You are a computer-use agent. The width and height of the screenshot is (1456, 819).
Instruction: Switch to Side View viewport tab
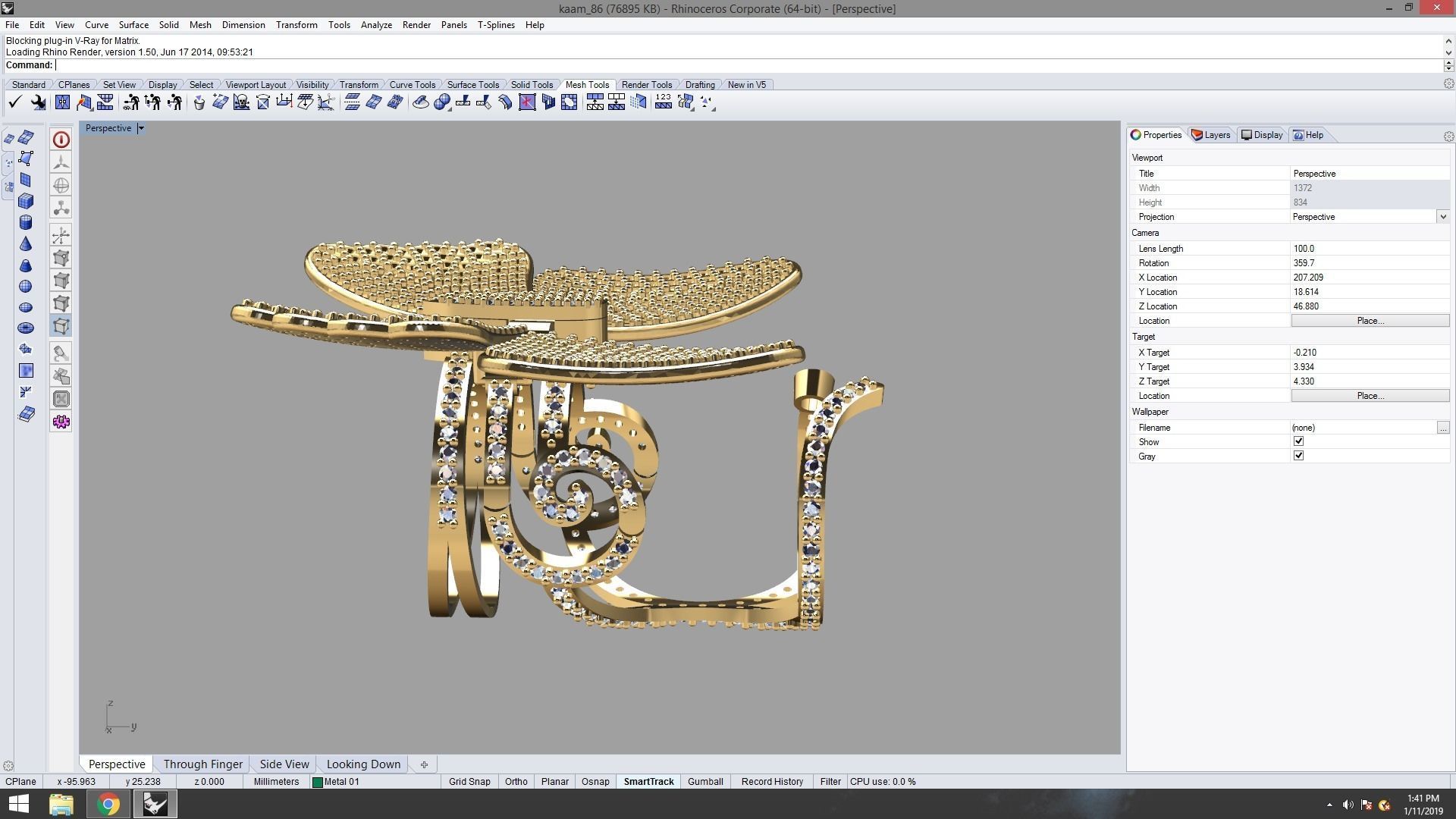(284, 764)
